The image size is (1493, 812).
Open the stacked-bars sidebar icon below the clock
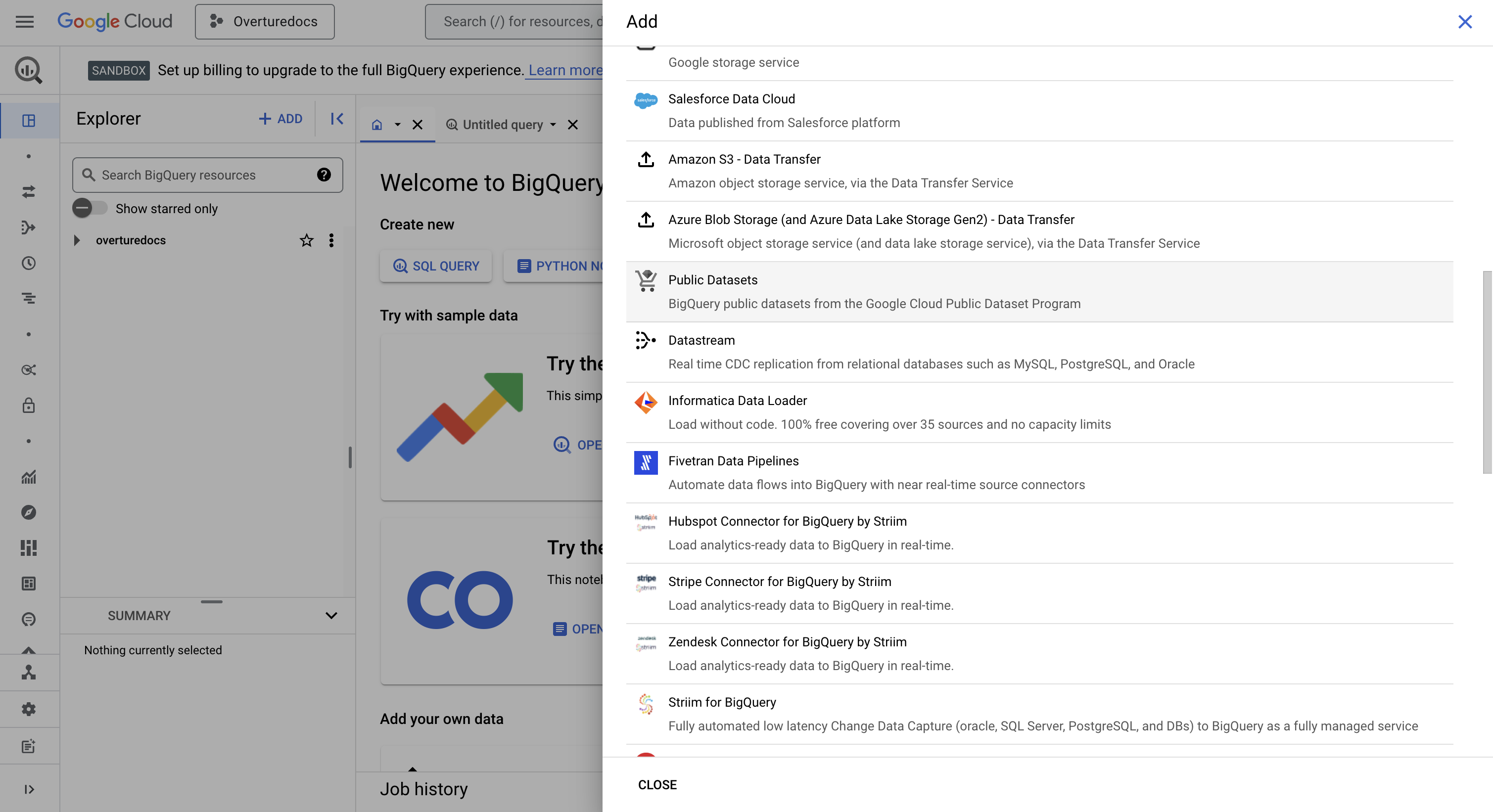[x=28, y=299]
